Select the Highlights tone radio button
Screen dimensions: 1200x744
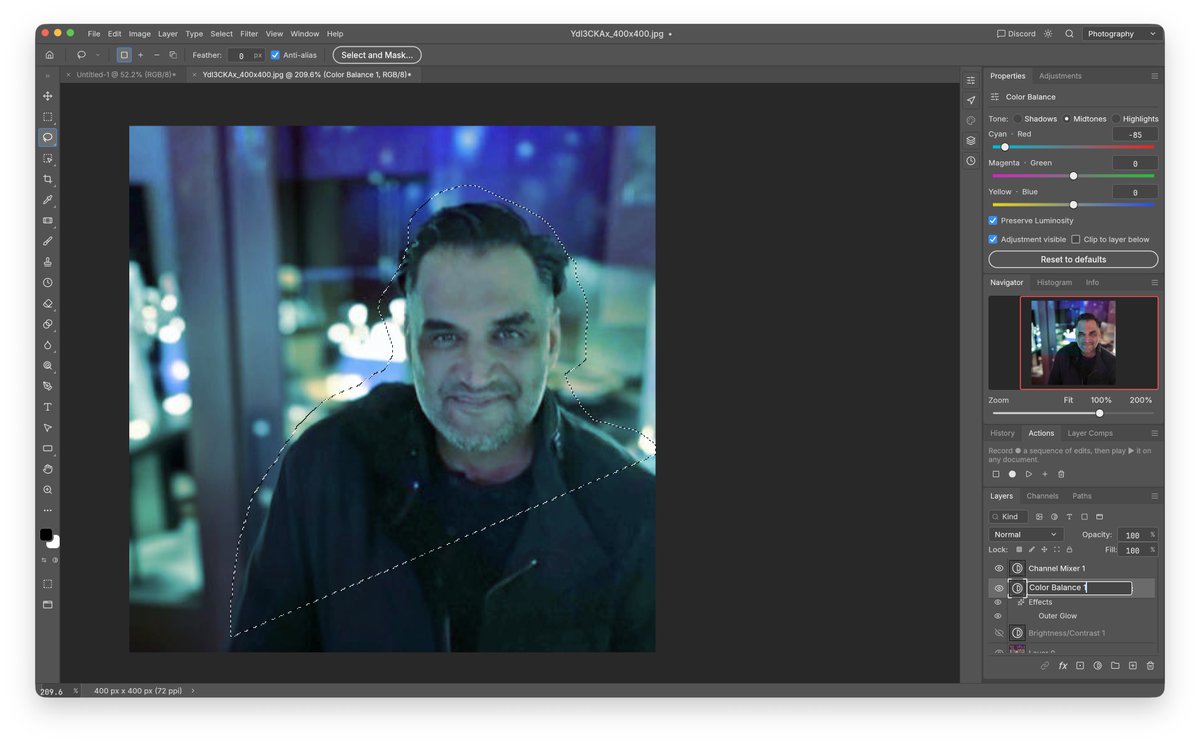click(x=1116, y=119)
